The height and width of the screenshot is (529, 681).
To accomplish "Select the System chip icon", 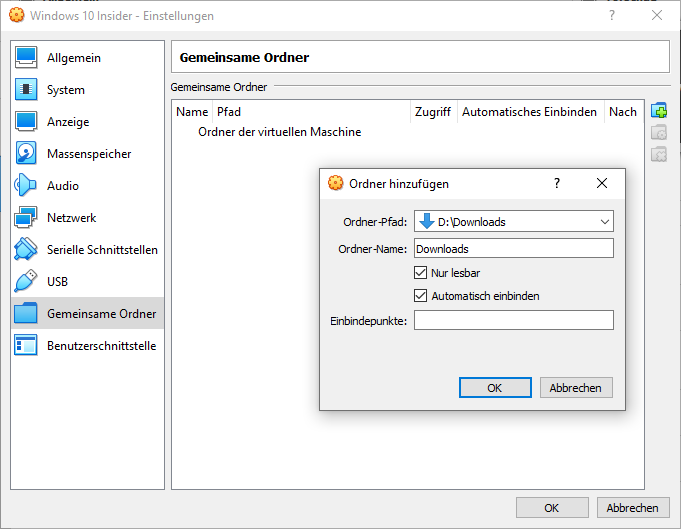I will coord(27,90).
